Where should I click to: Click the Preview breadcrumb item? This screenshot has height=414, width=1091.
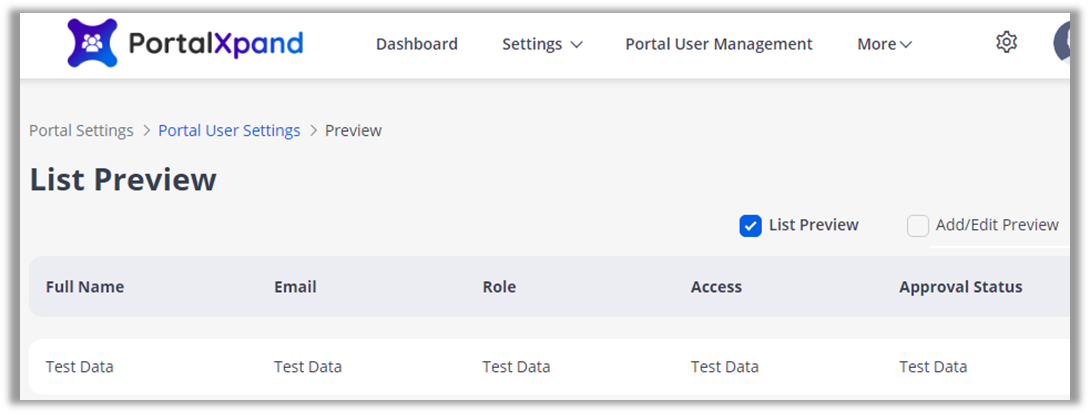pyautogui.click(x=353, y=131)
